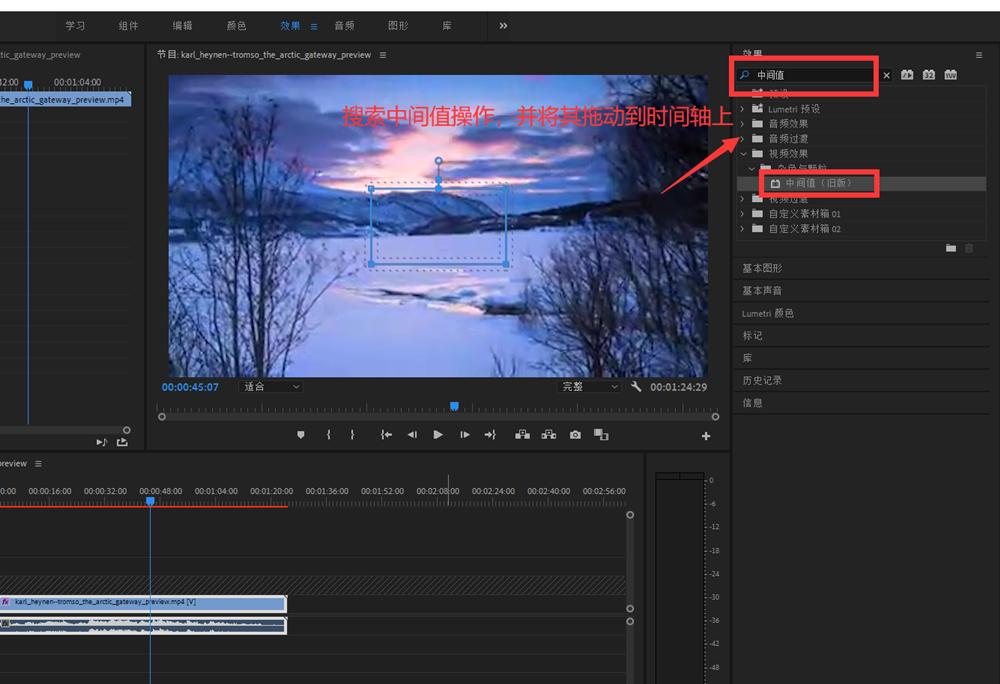Image resolution: width=1000 pixels, height=684 pixels.
Task: Open the 完整 playback resolution dropdown
Action: click(x=590, y=387)
